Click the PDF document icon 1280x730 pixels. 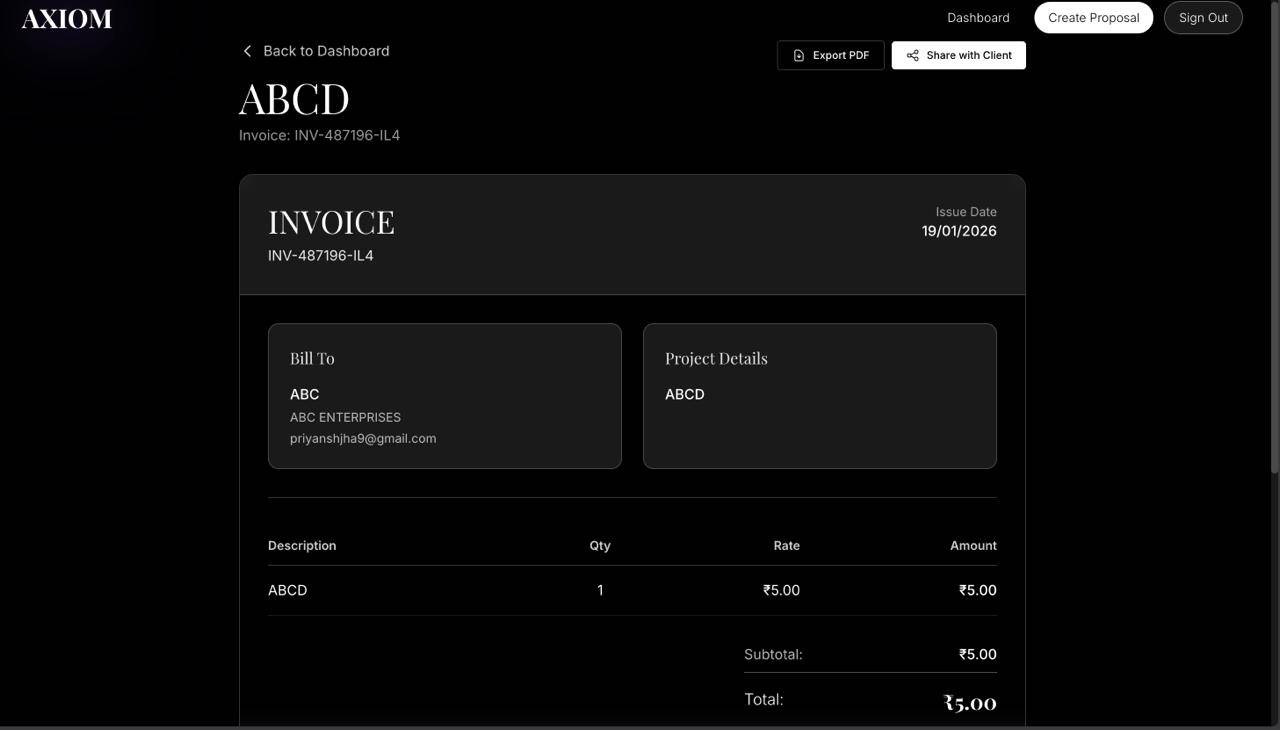point(798,56)
